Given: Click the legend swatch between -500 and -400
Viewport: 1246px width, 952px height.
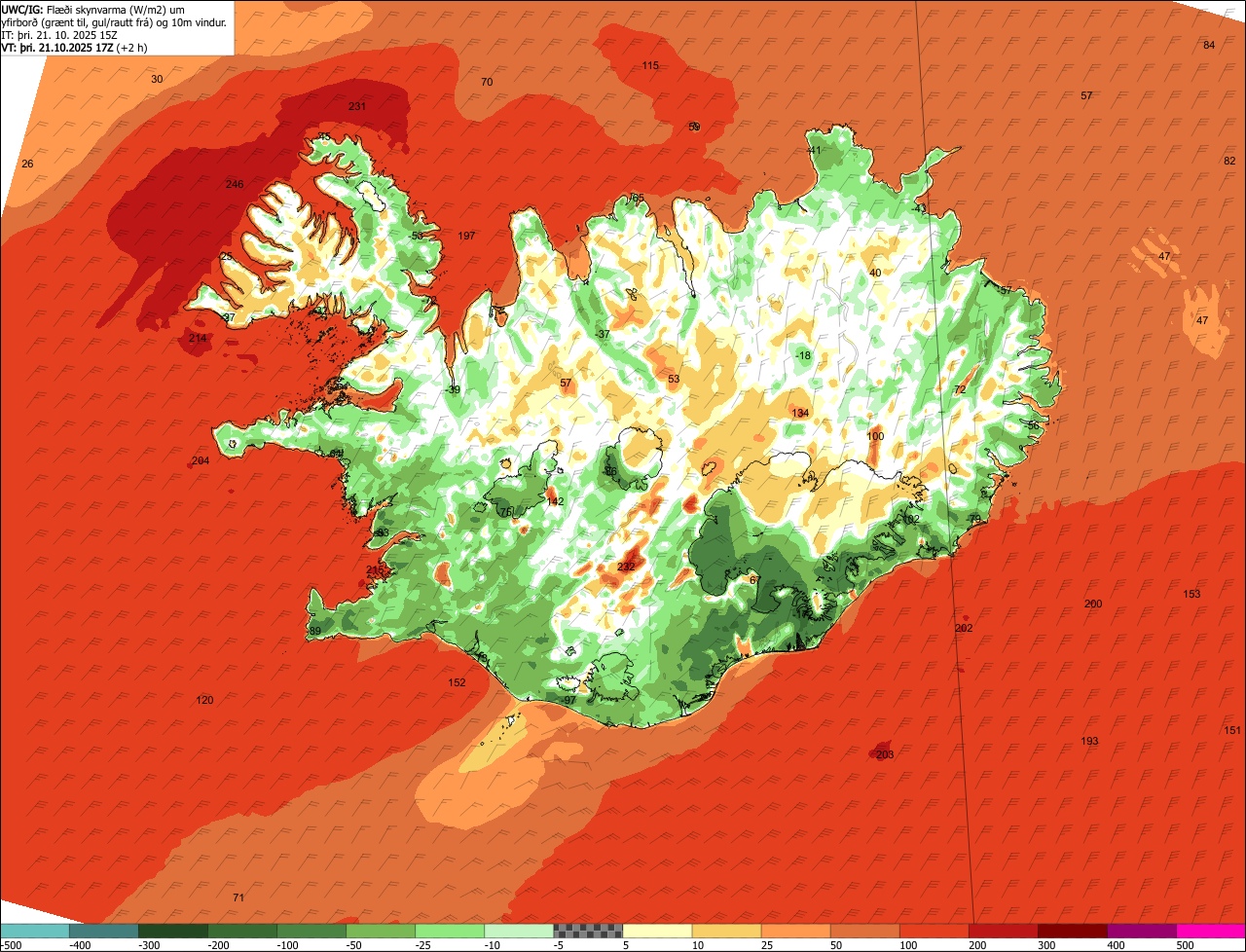Looking at the screenshot, I should point(35,931).
